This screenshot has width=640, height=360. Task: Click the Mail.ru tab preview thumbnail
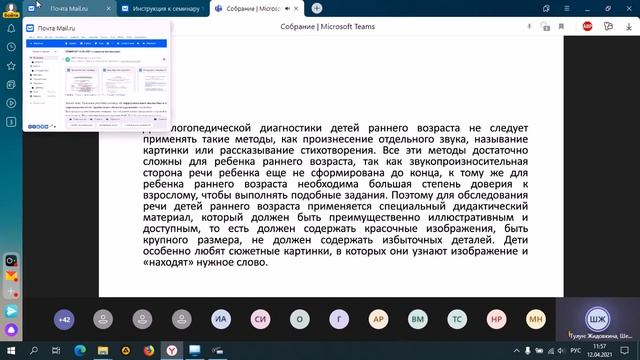click(x=97, y=76)
